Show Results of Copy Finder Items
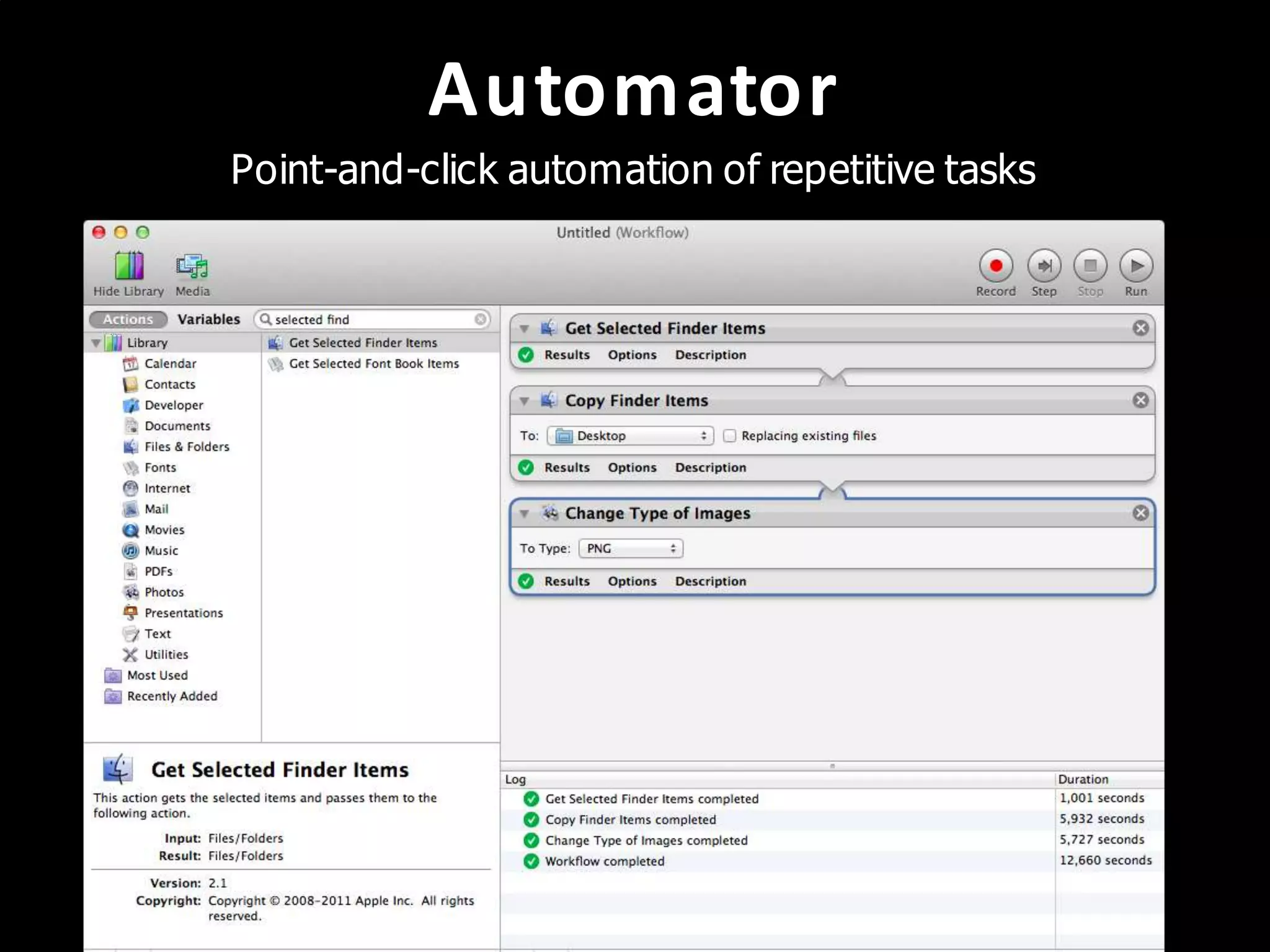This screenshot has height=952, width=1270. 567,468
